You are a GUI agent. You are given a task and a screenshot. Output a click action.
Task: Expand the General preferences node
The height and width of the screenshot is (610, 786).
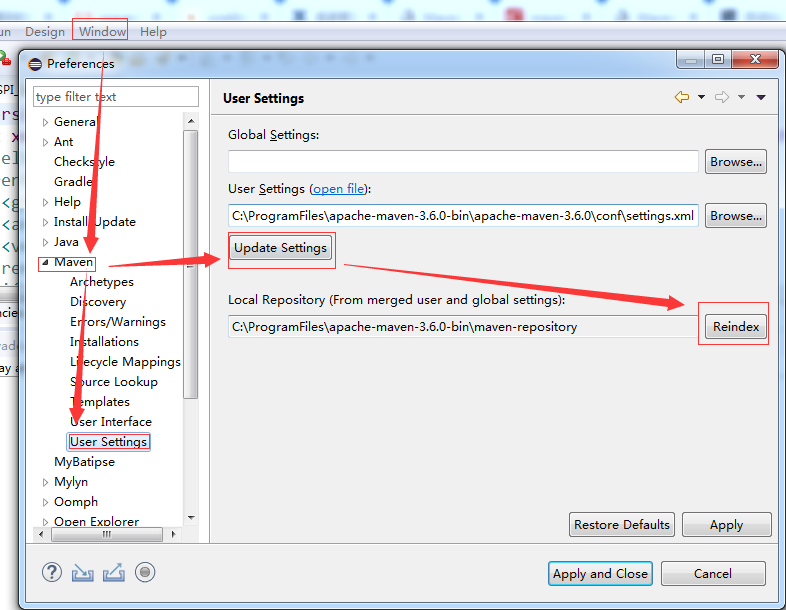click(x=45, y=122)
